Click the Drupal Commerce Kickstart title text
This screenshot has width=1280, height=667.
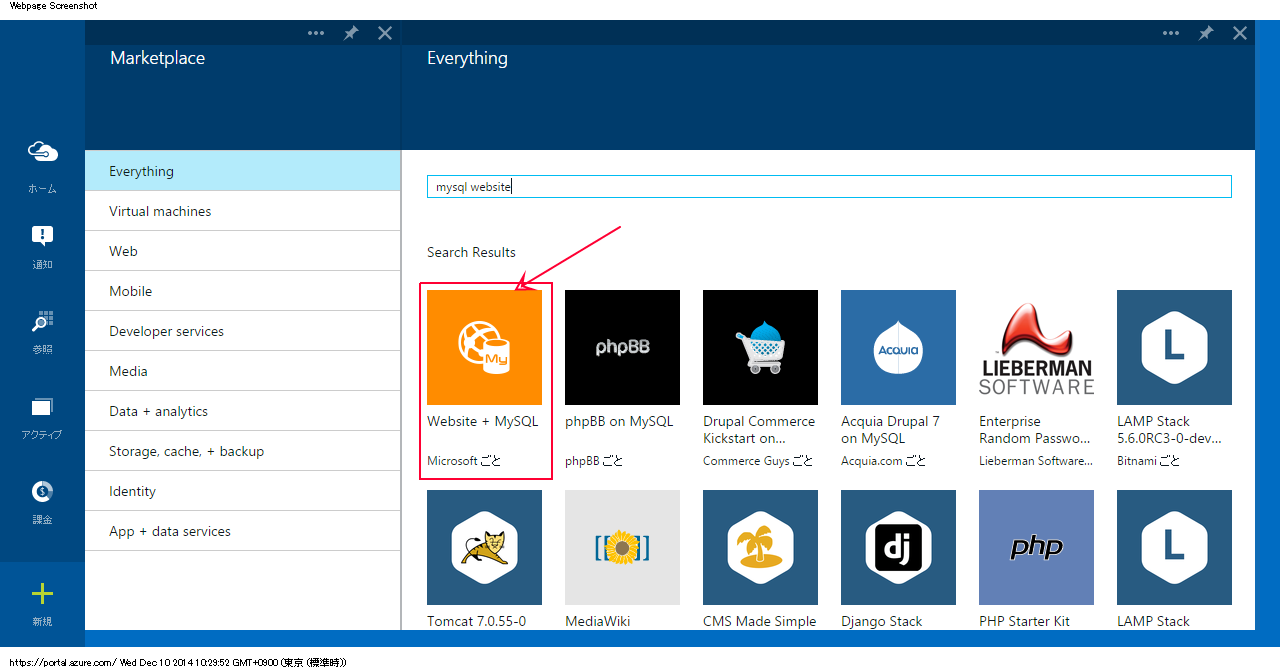(759, 430)
